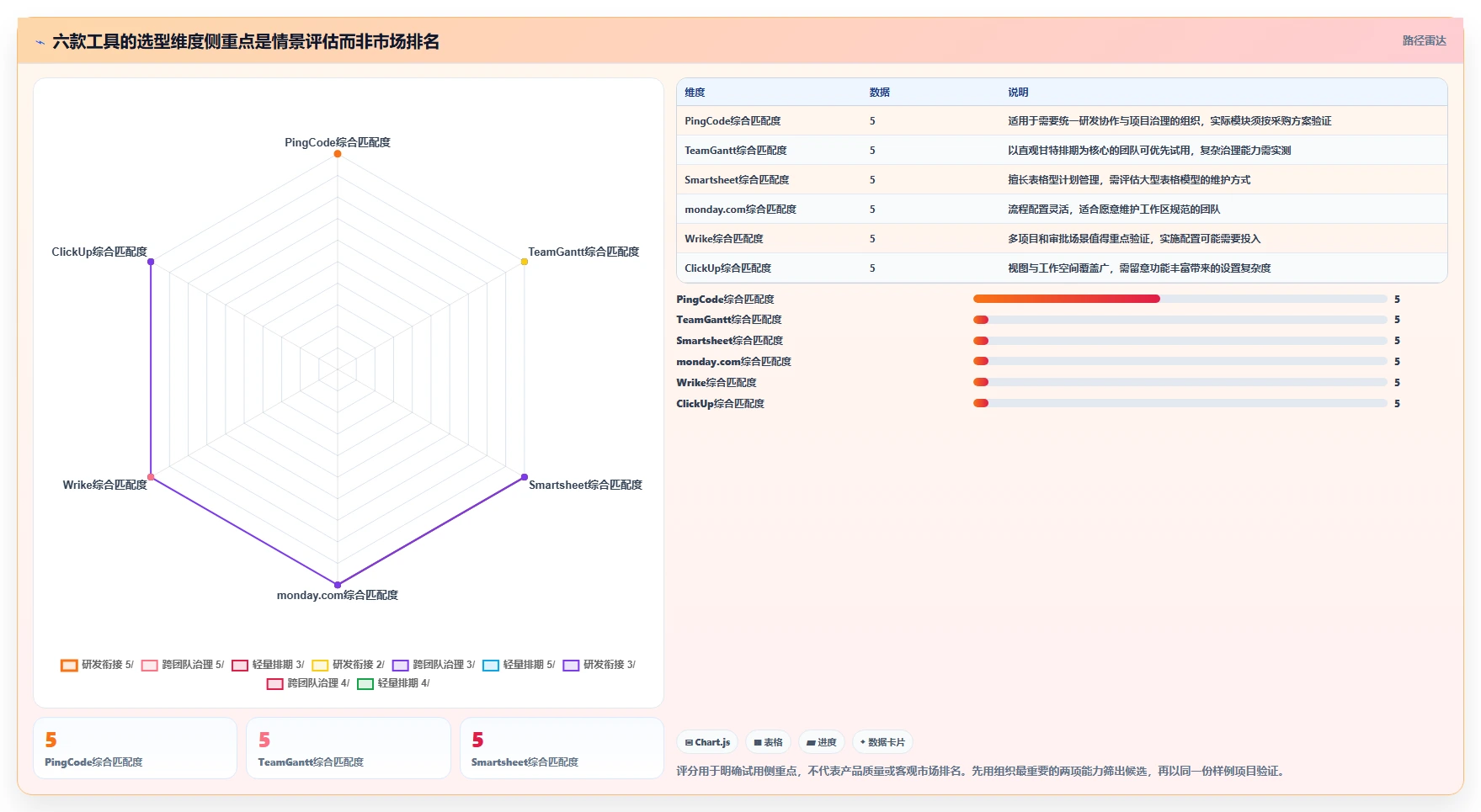The width and height of the screenshot is (1481, 812).
Task: Click the PingCode label beside the progress bar
Action: pos(725,299)
